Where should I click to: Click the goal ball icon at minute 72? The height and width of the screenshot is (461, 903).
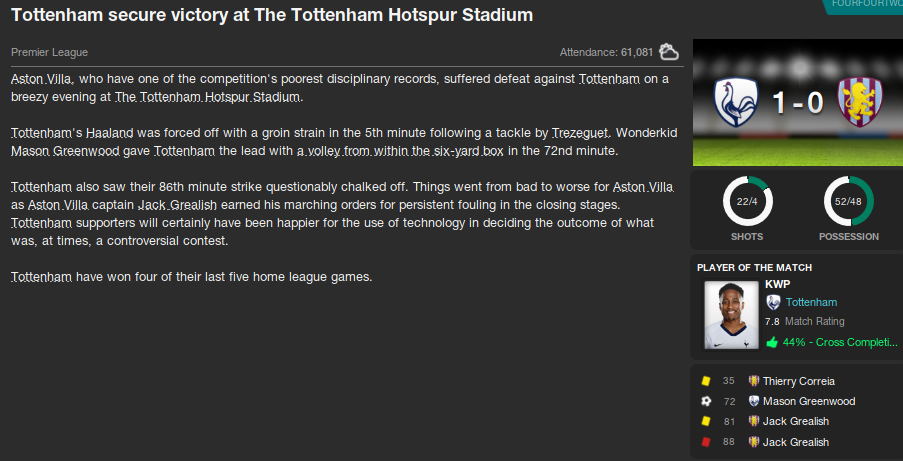(705, 401)
